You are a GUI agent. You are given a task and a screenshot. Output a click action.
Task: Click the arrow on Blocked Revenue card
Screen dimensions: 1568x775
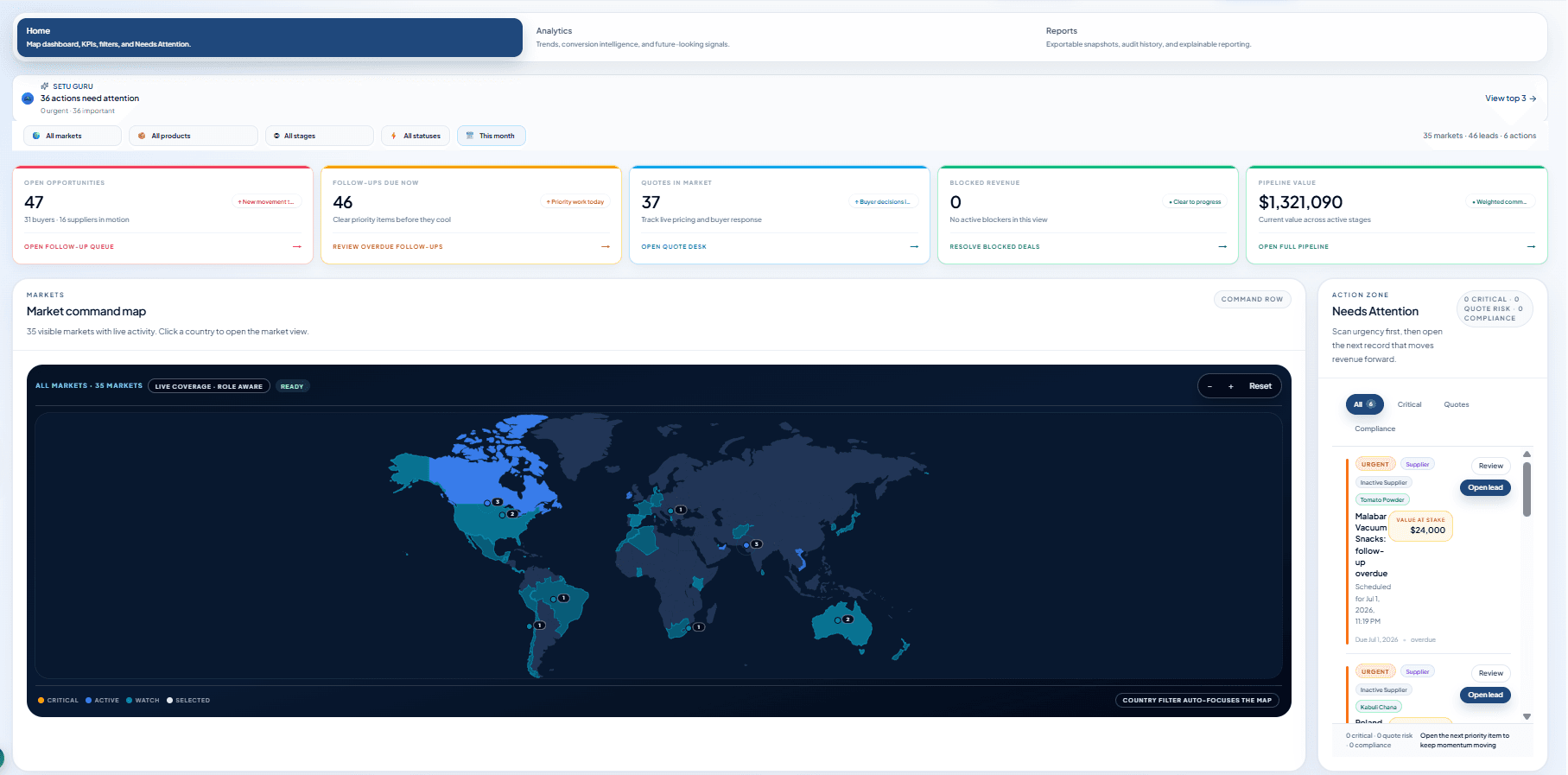click(x=1222, y=247)
